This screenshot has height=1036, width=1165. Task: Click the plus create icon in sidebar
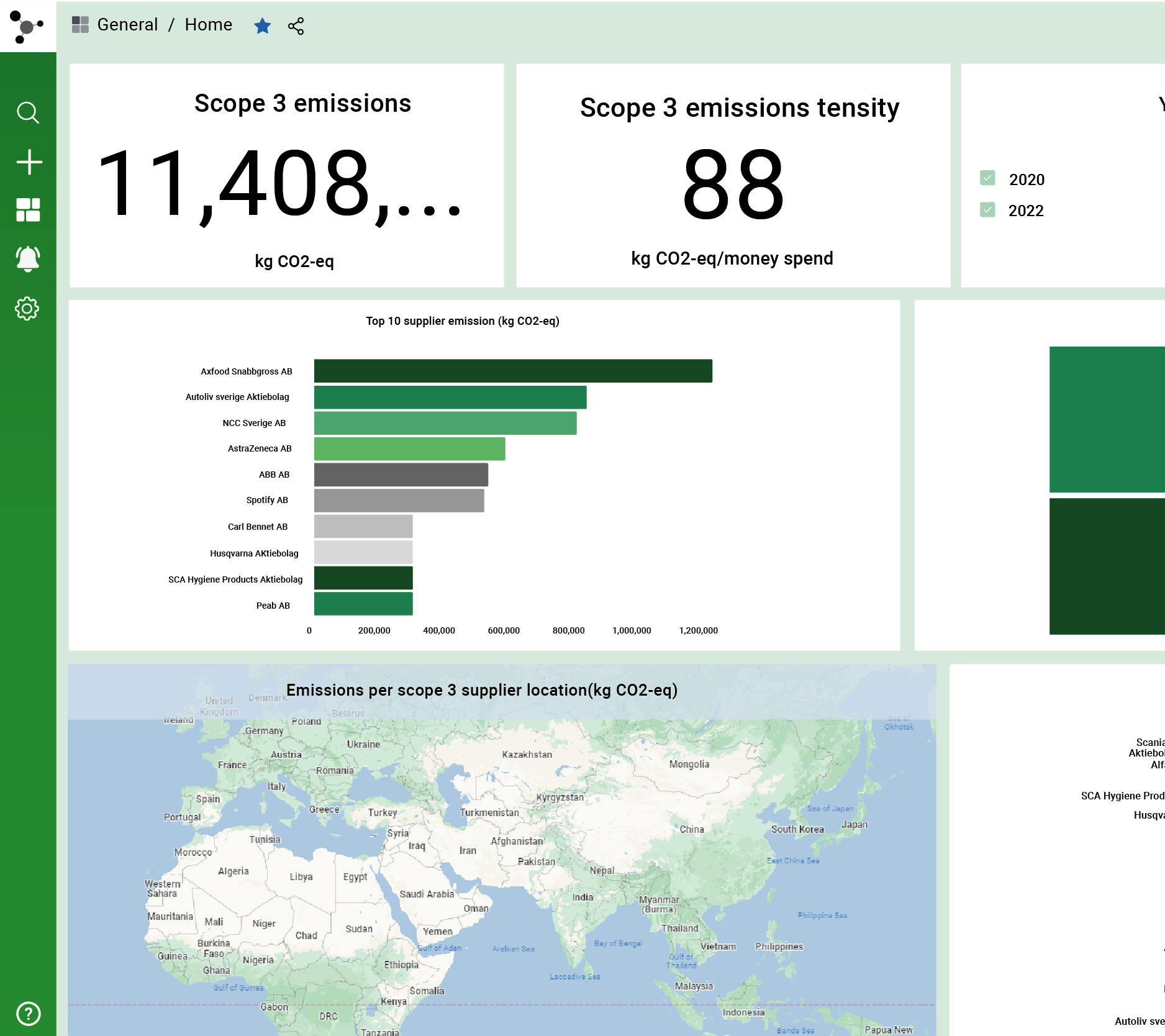coord(29,161)
